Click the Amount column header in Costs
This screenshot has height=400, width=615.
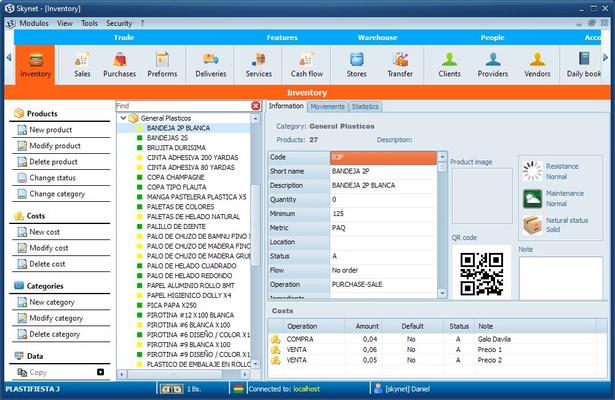(x=363, y=326)
